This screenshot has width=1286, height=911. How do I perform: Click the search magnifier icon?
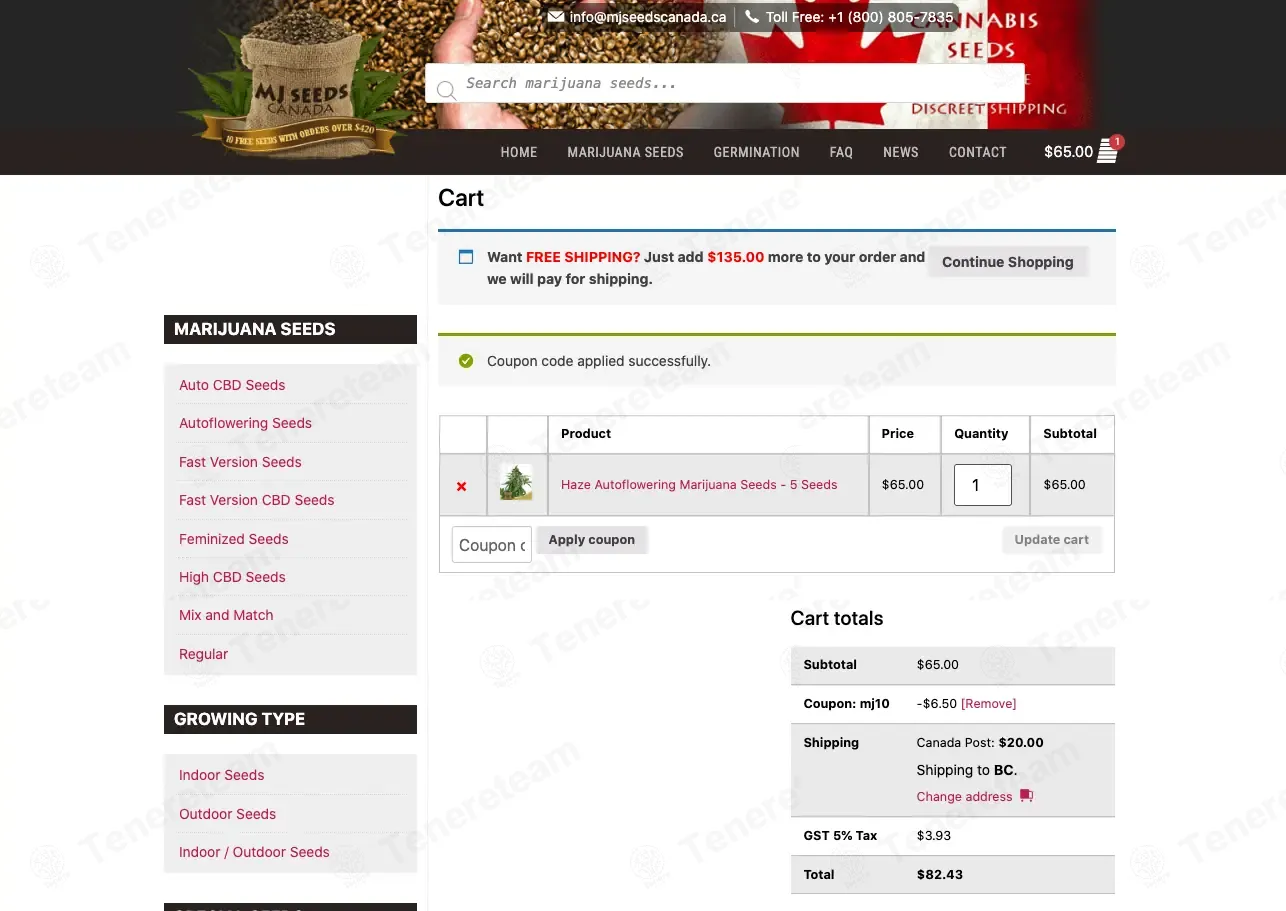446,90
